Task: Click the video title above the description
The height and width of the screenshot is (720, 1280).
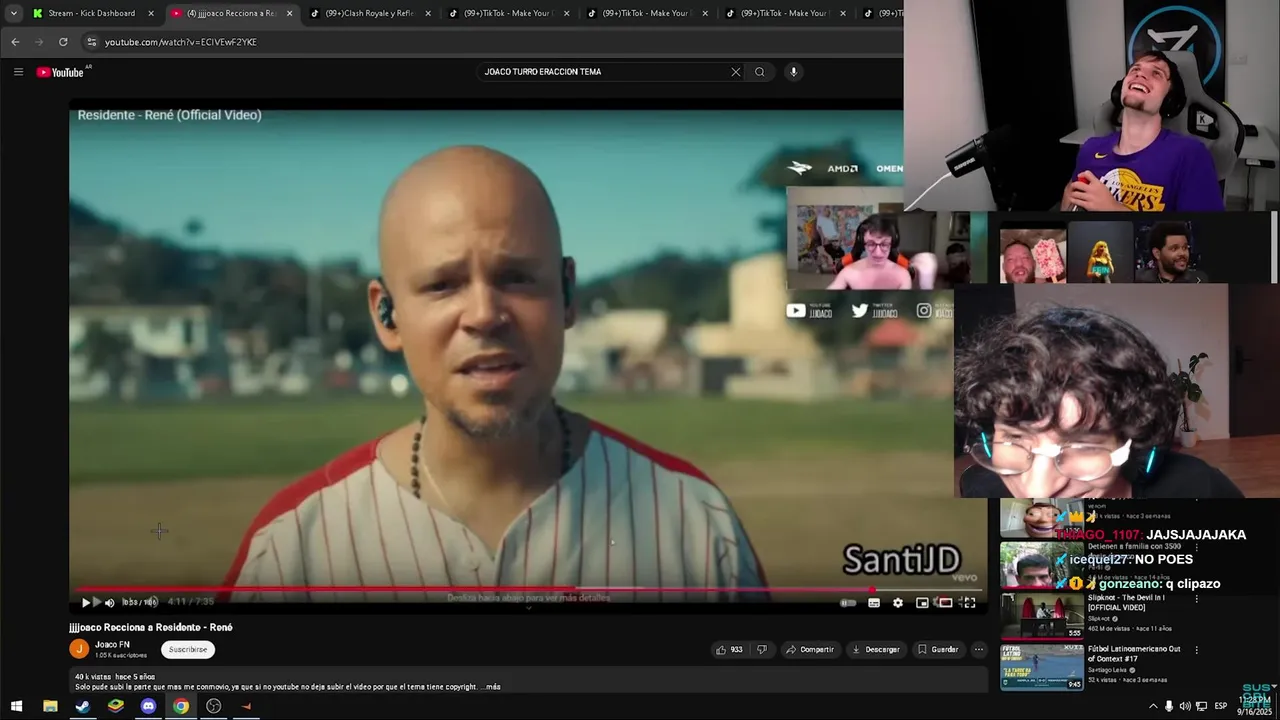Action: coord(151,627)
